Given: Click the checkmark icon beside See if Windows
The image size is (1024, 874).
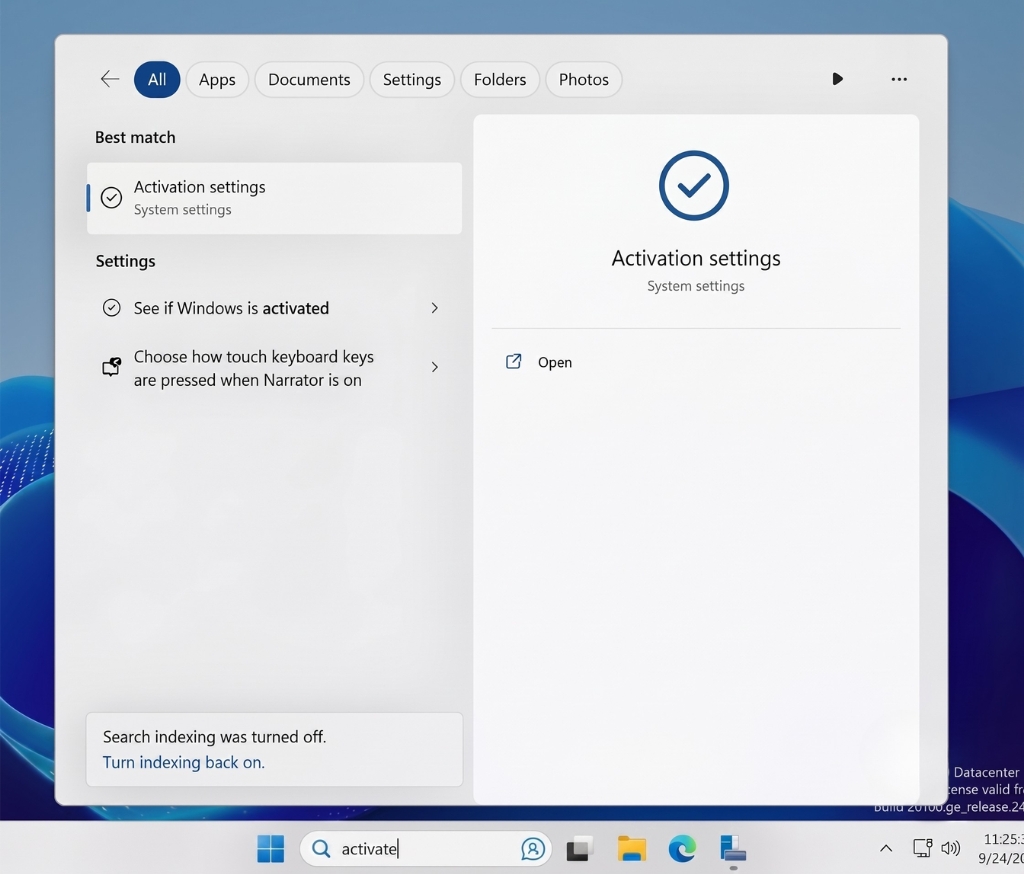Looking at the screenshot, I should (x=112, y=308).
